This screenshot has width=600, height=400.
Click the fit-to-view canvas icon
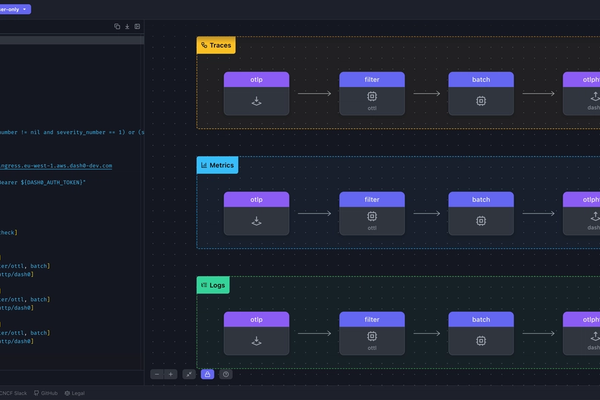coord(189,374)
